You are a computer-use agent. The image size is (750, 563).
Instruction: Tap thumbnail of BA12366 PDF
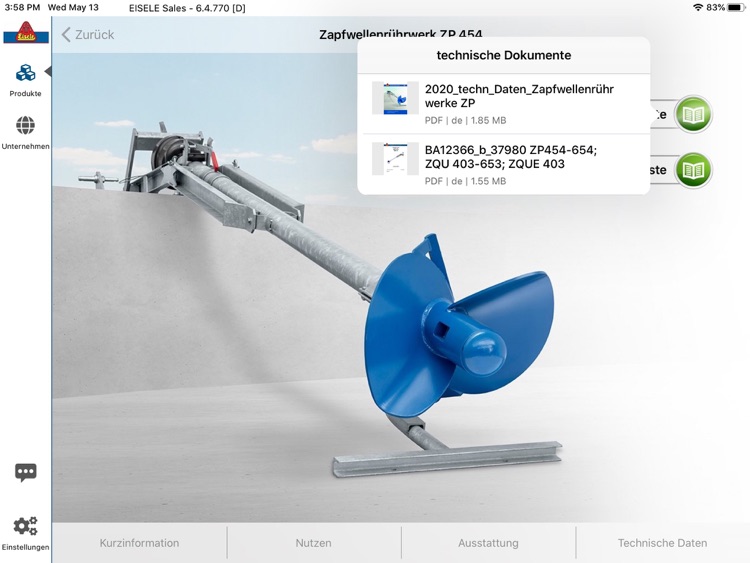(395, 158)
